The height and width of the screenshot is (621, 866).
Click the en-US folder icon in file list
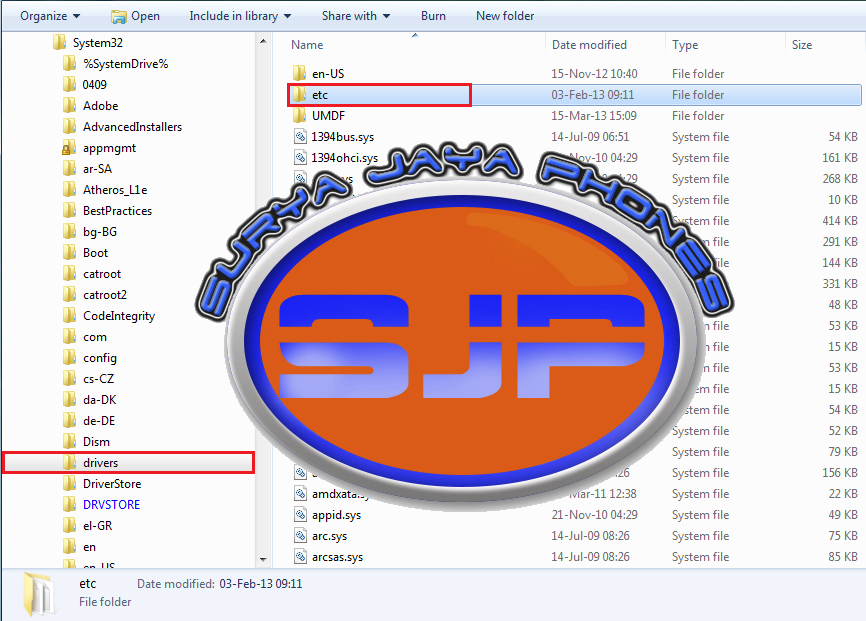tap(299, 73)
